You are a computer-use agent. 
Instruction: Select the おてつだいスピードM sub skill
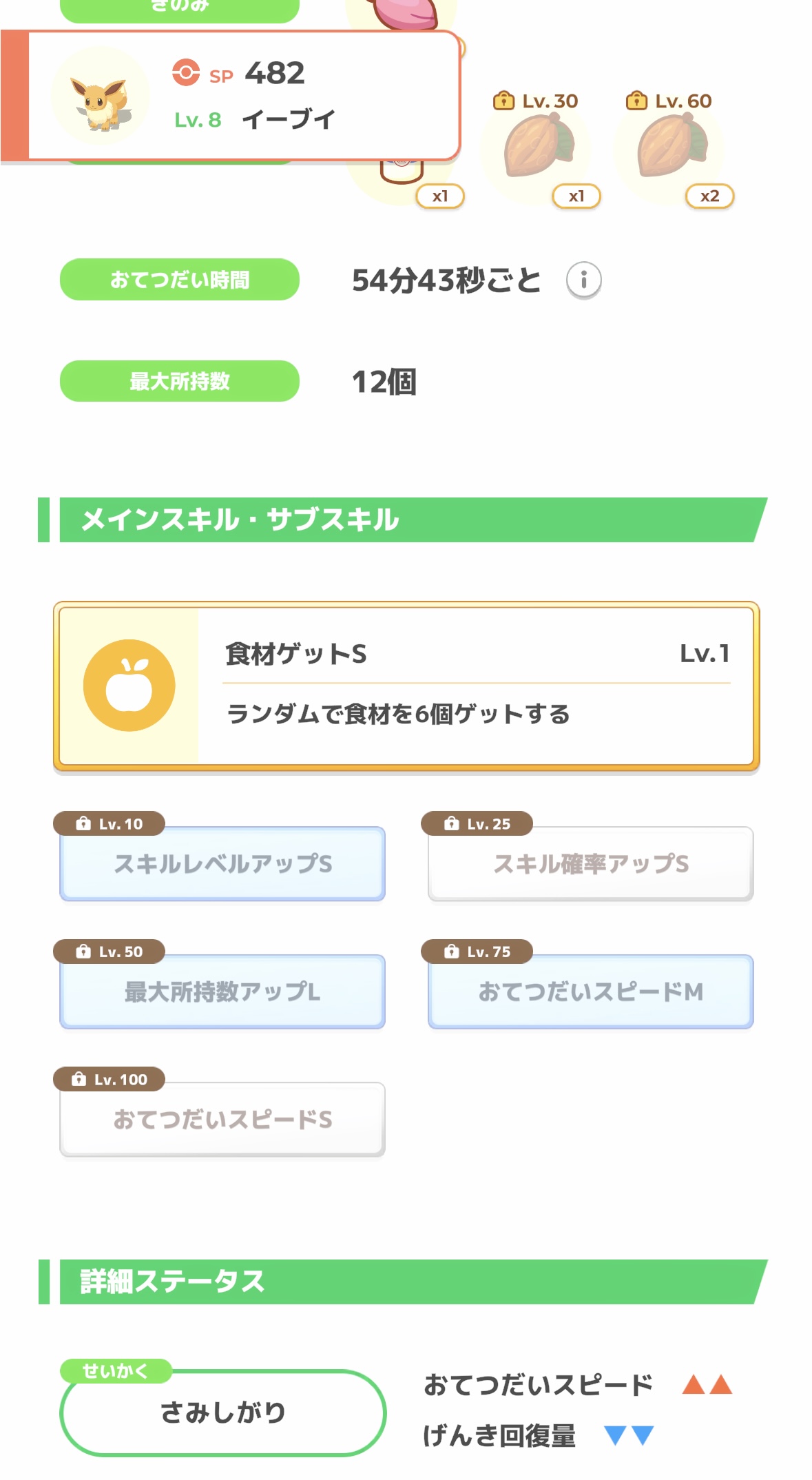pyautogui.click(x=590, y=992)
